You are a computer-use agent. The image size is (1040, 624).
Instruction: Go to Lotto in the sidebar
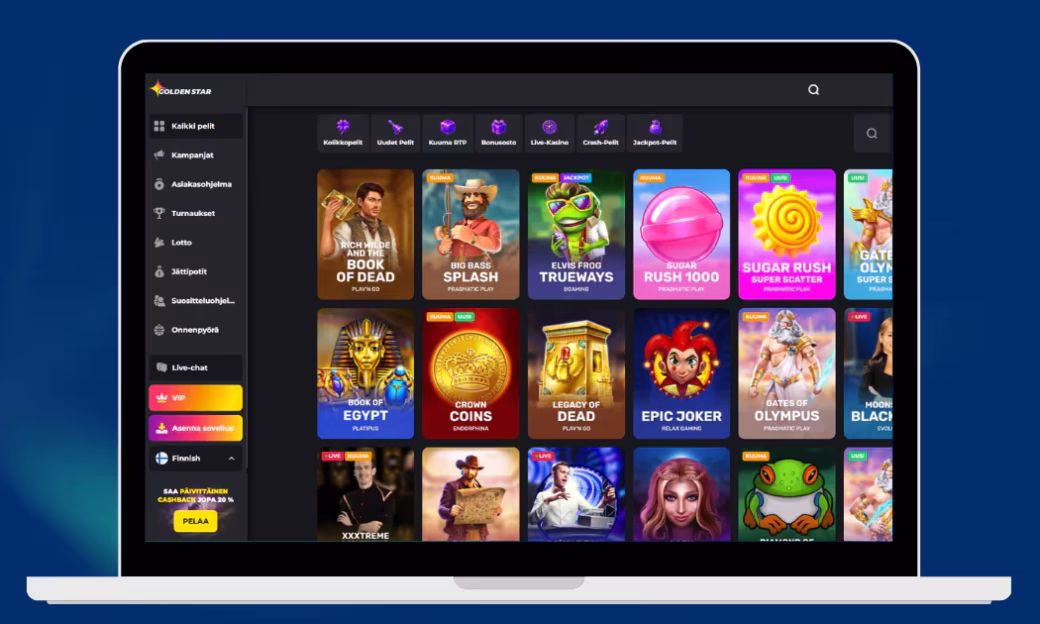pyautogui.click(x=196, y=243)
